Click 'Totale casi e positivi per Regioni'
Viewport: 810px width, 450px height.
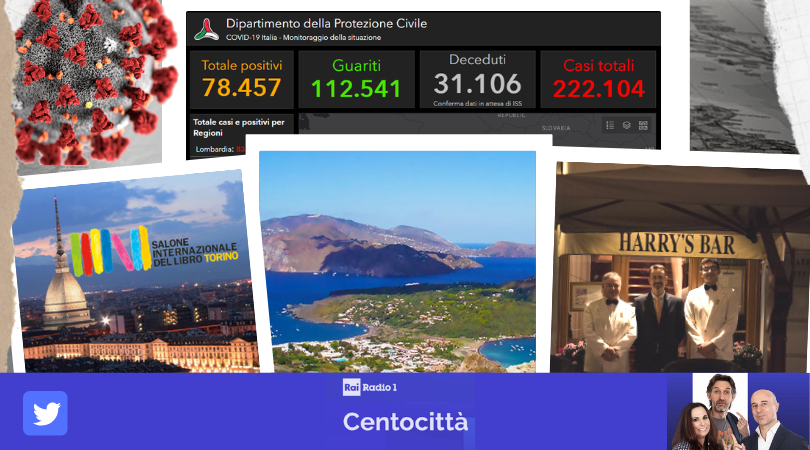click(239, 127)
